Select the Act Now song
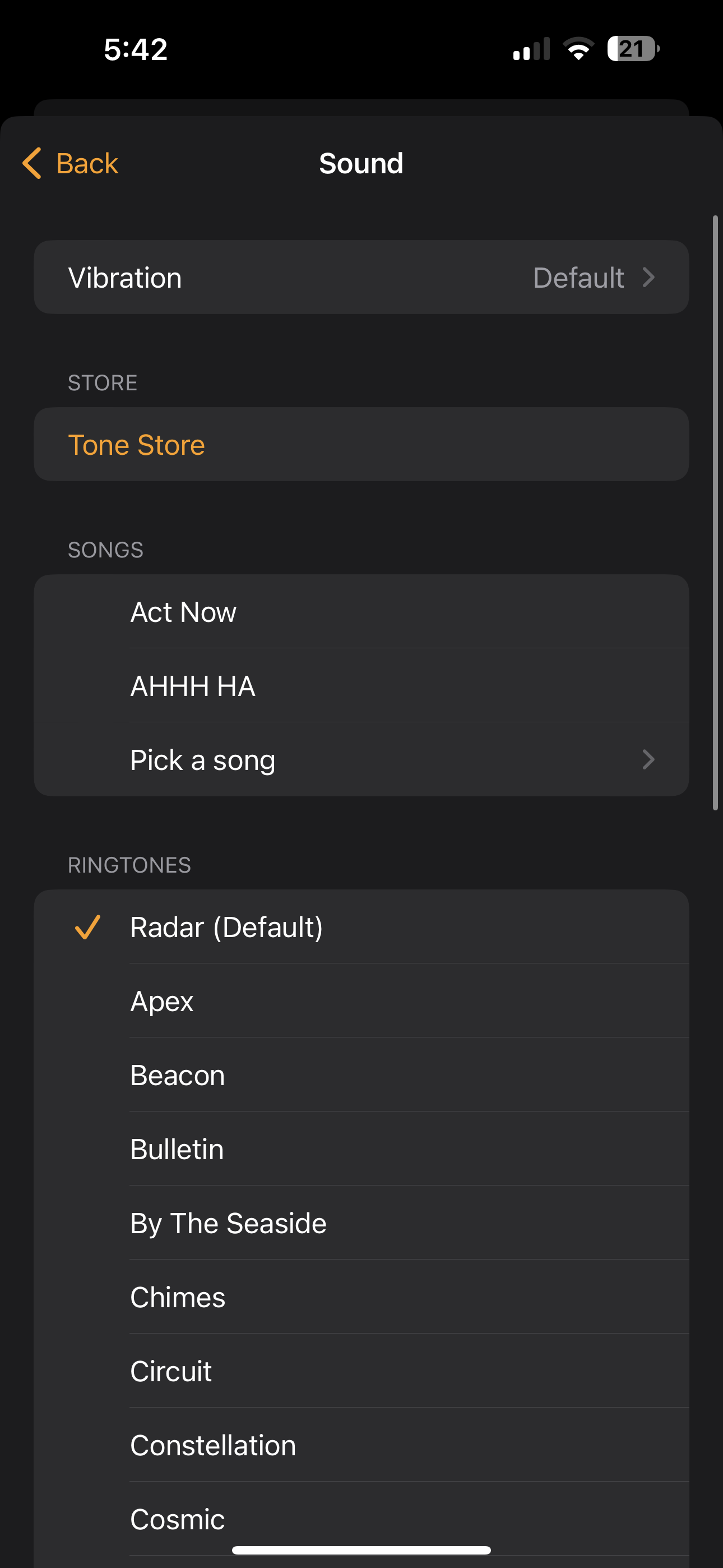The height and width of the screenshot is (1568, 723). [183, 612]
